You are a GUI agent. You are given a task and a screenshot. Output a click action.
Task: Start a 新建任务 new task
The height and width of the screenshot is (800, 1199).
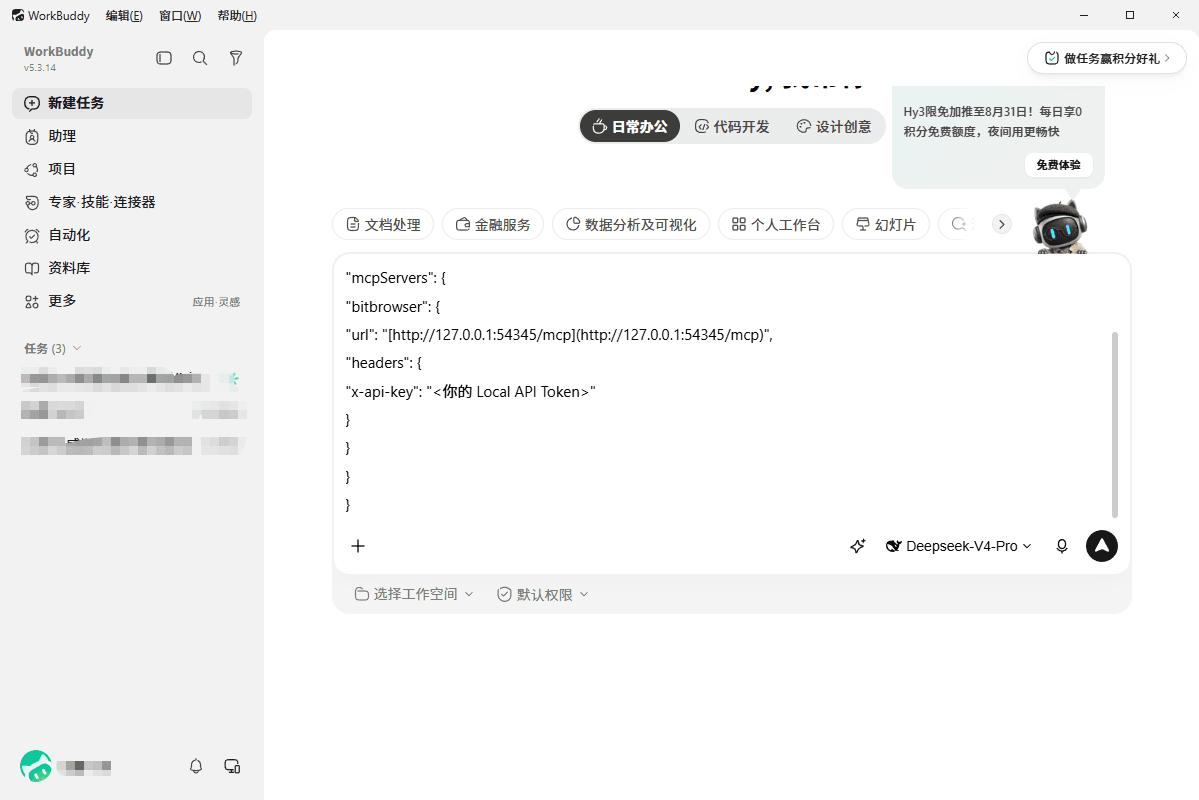click(x=132, y=103)
